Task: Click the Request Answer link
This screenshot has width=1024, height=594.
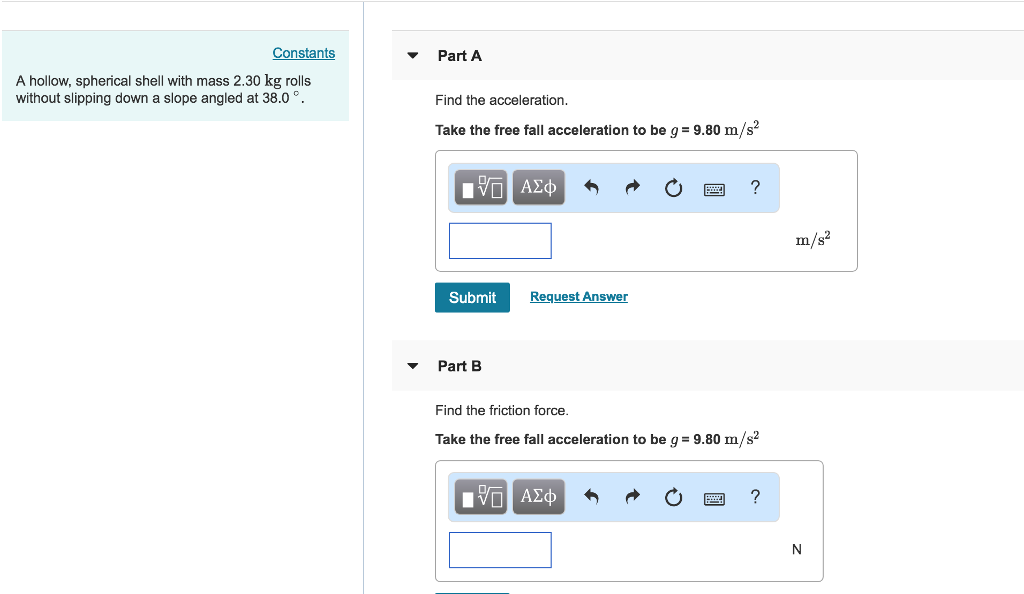Action: coord(579,297)
